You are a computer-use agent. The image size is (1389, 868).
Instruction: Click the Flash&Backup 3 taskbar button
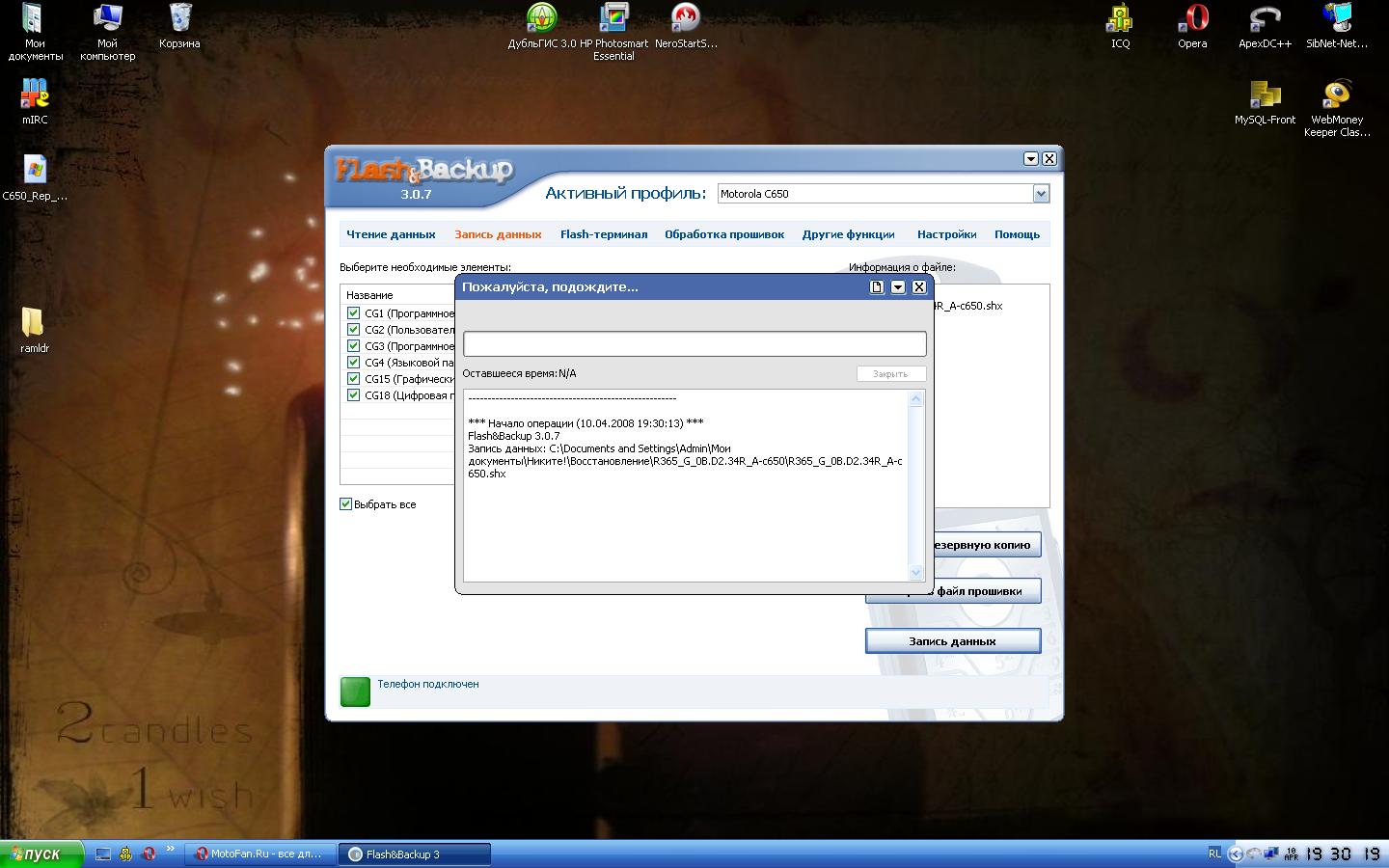click(x=416, y=854)
